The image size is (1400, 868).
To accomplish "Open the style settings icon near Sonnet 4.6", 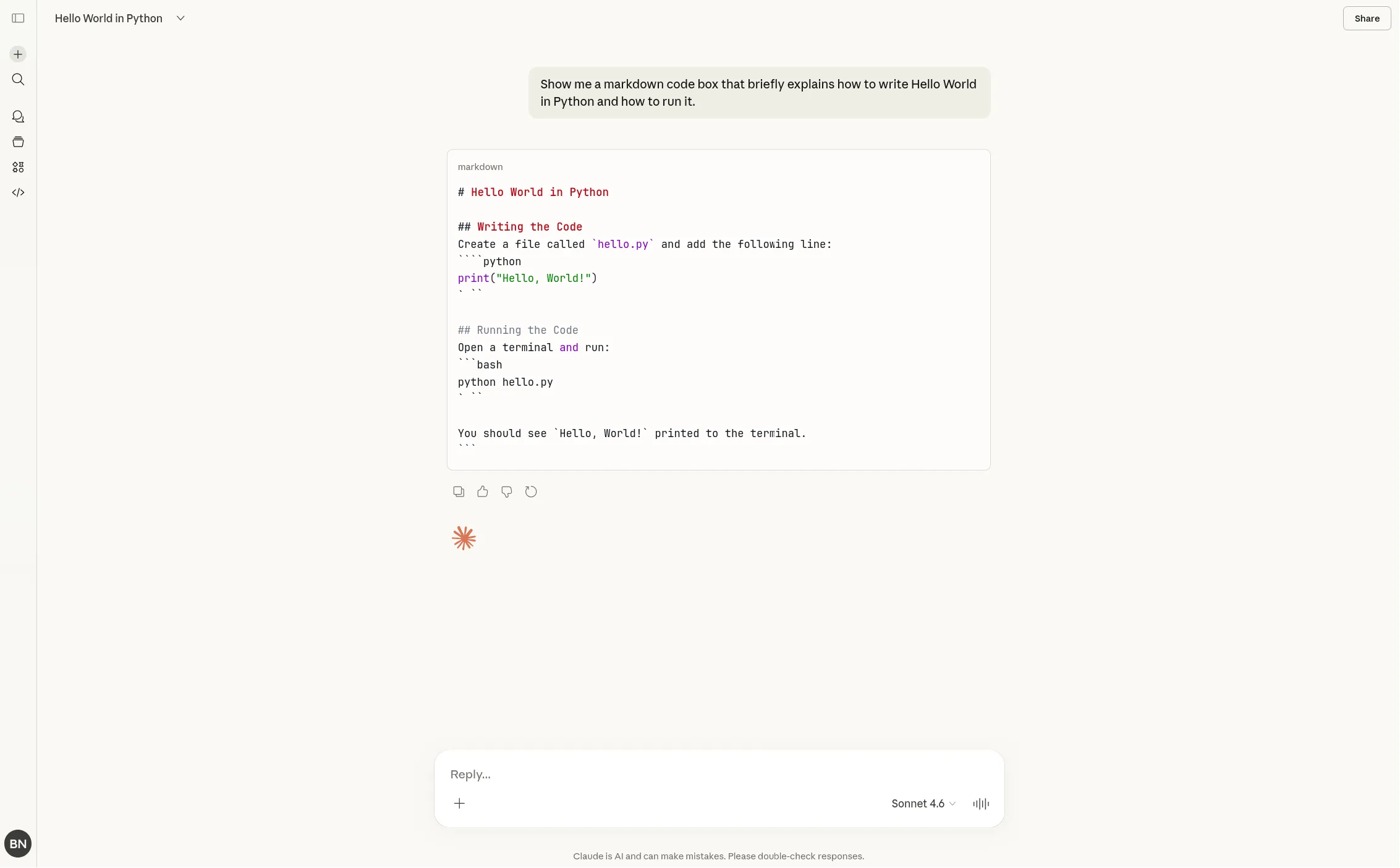I will [980, 803].
